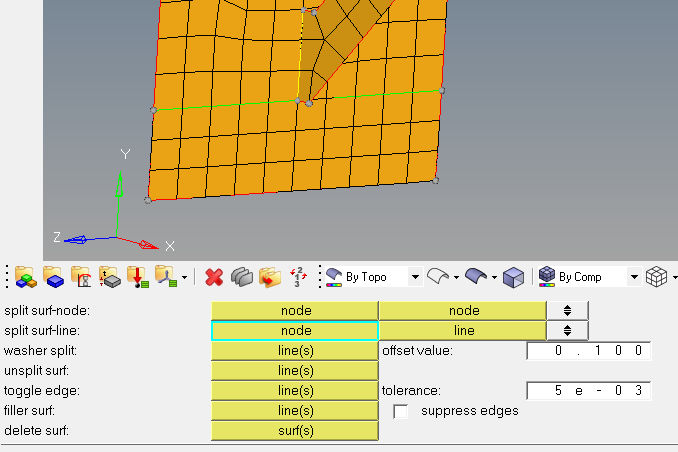
Task: Open the Materials collector folder icon
Action: pyautogui.click(x=81, y=277)
